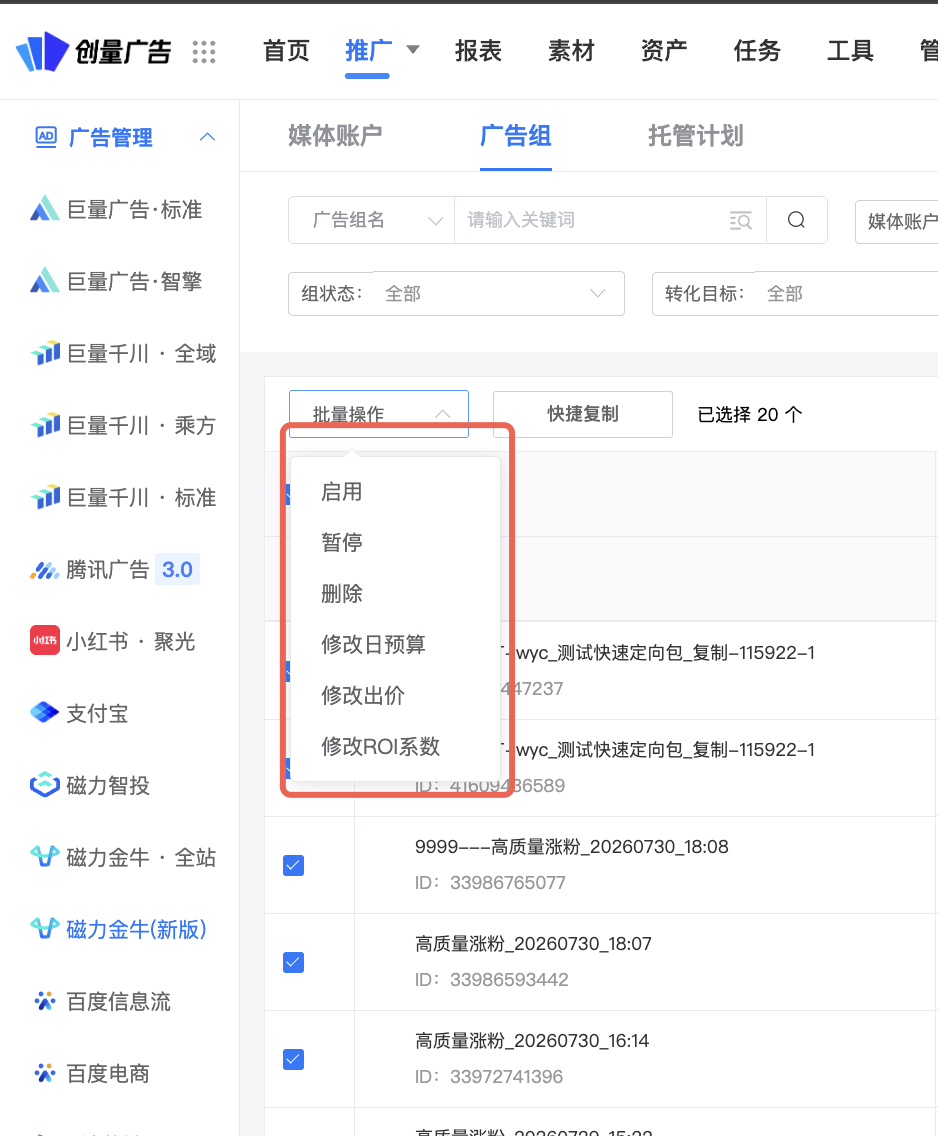Open the 广告组名 search type dropdown
The width and height of the screenshot is (938, 1136).
(372, 220)
